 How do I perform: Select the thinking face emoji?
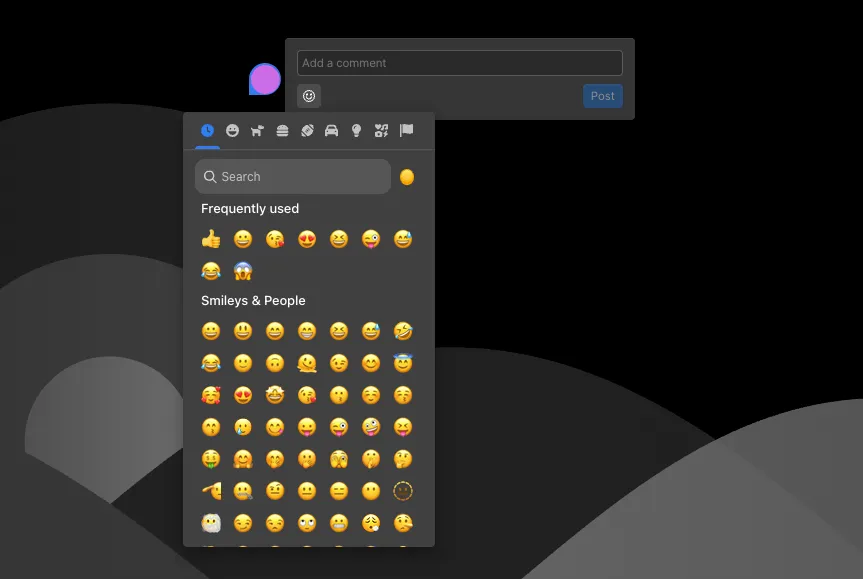point(403,458)
